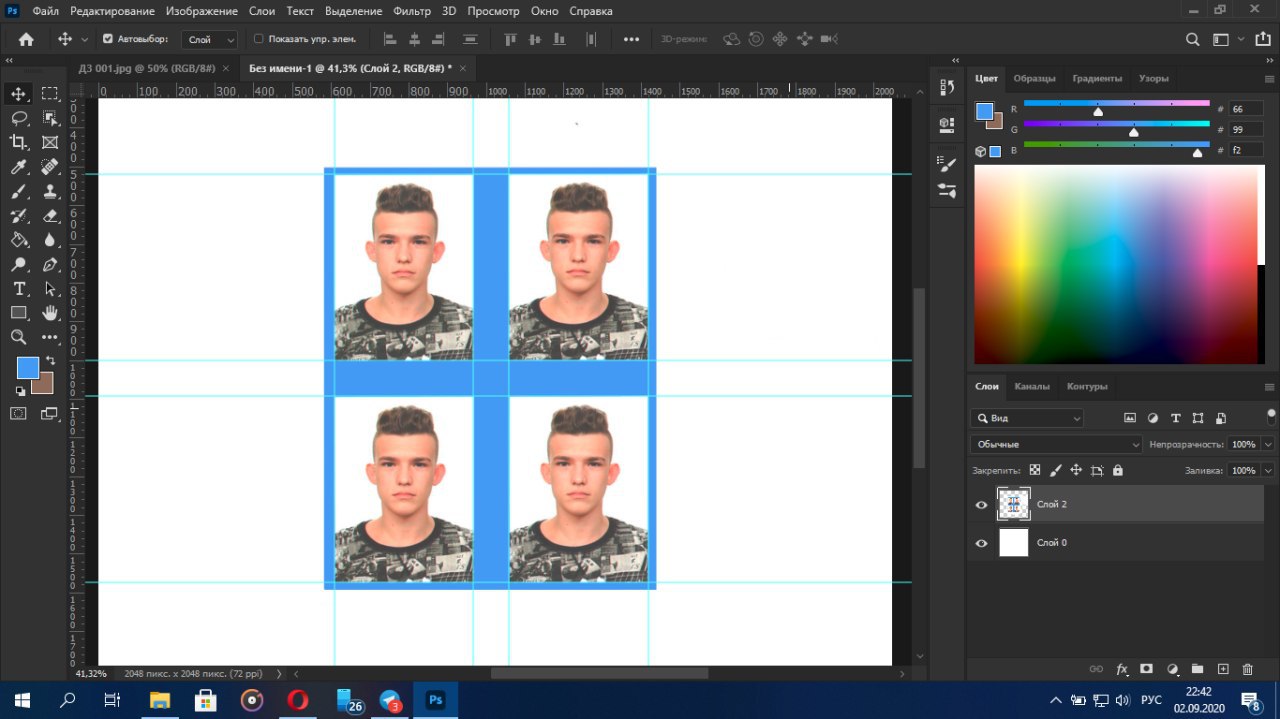Open the Обычные blend mode dropdown
Viewport: 1280px width, 719px height.
click(1056, 444)
